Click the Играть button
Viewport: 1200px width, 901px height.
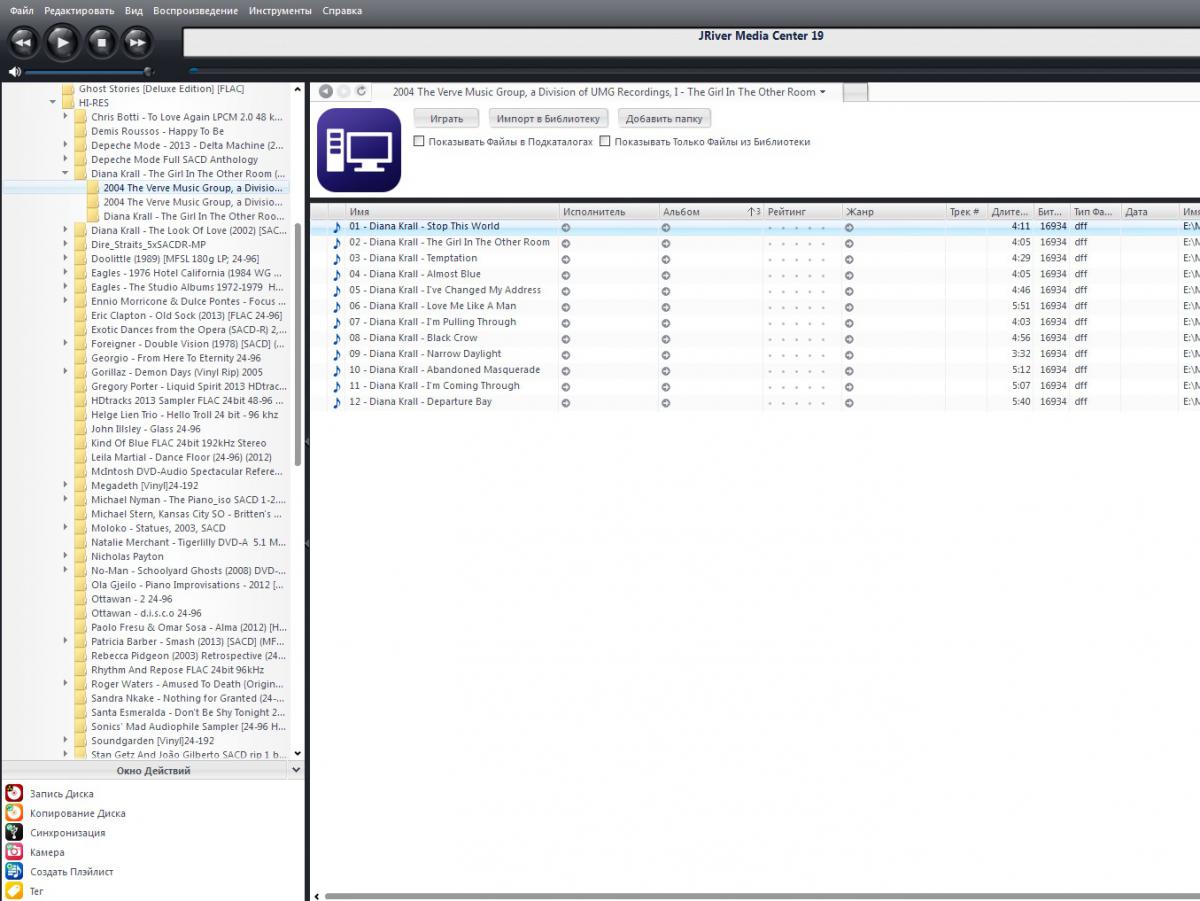[x=447, y=118]
